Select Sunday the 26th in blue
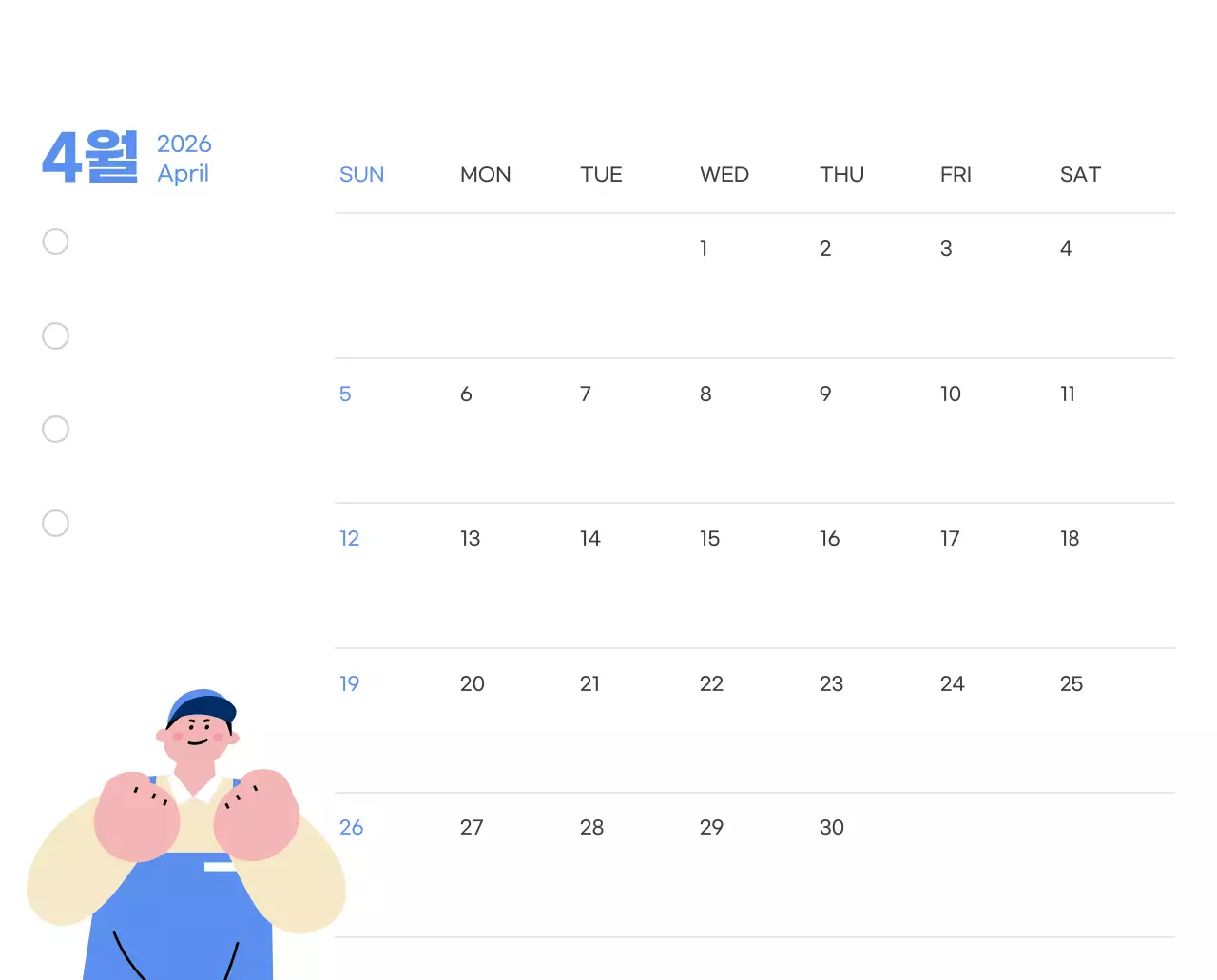 [352, 827]
